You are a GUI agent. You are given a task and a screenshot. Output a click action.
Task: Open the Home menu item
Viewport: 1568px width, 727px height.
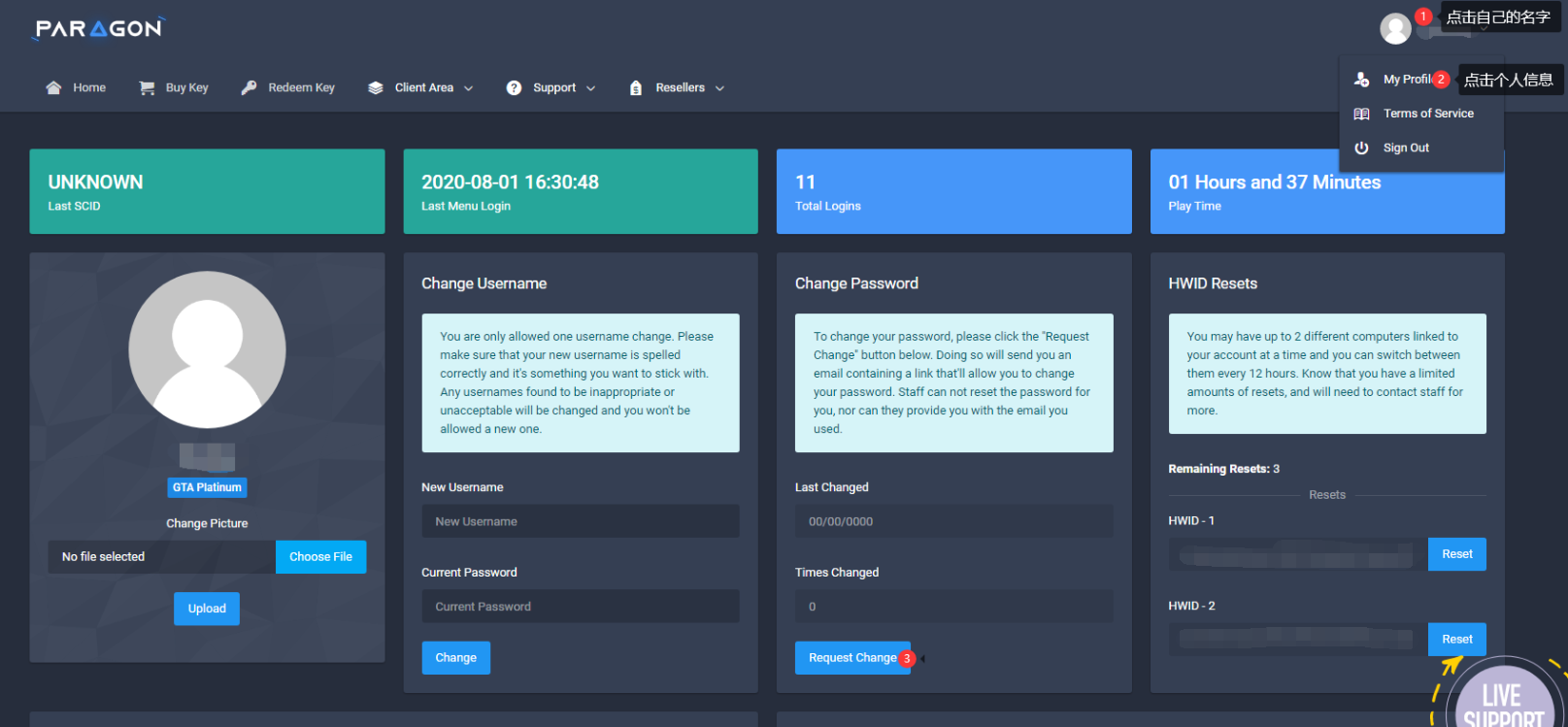tap(76, 87)
